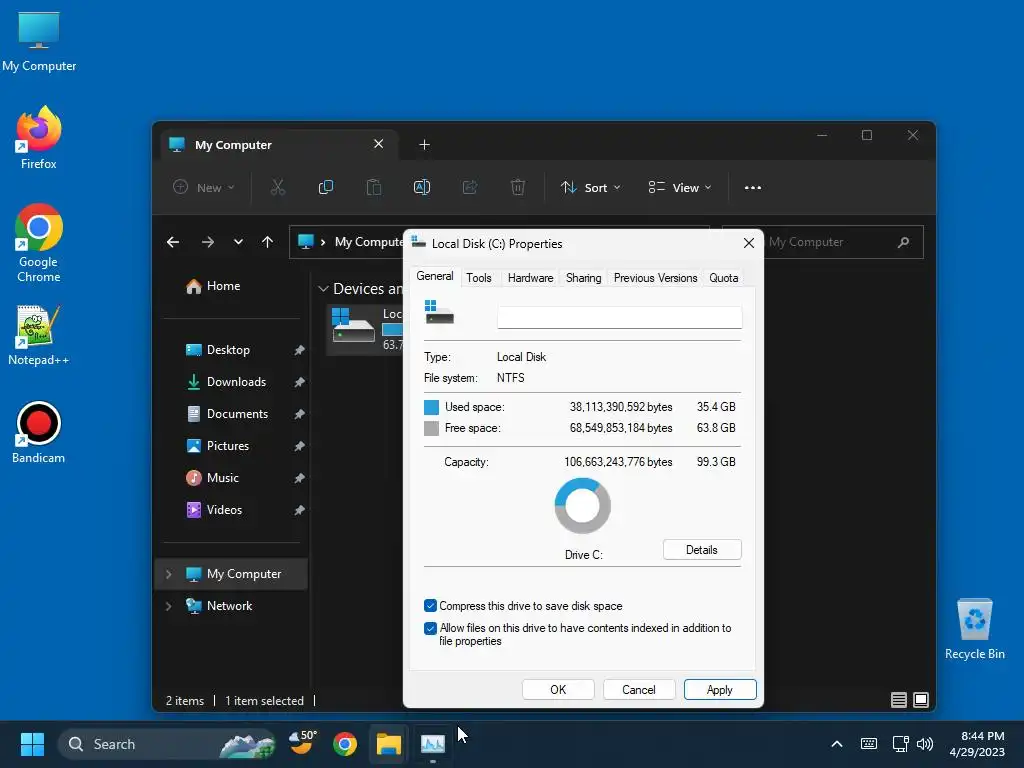Image resolution: width=1024 pixels, height=768 pixels.
Task: Click the Copy icon in Explorer toolbar
Action: coord(325,187)
